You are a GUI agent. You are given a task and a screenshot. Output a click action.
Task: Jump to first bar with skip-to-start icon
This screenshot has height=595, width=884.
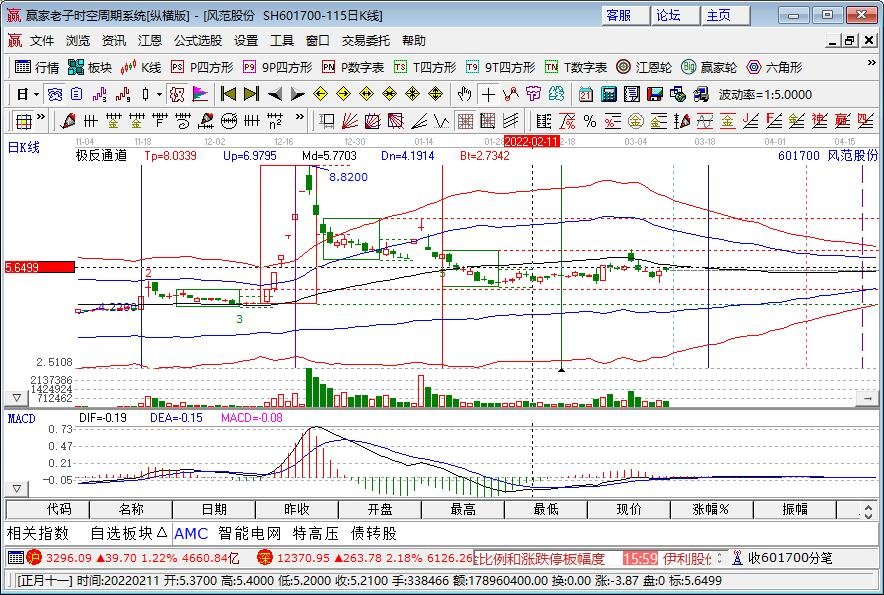click(x=228, y=94)
